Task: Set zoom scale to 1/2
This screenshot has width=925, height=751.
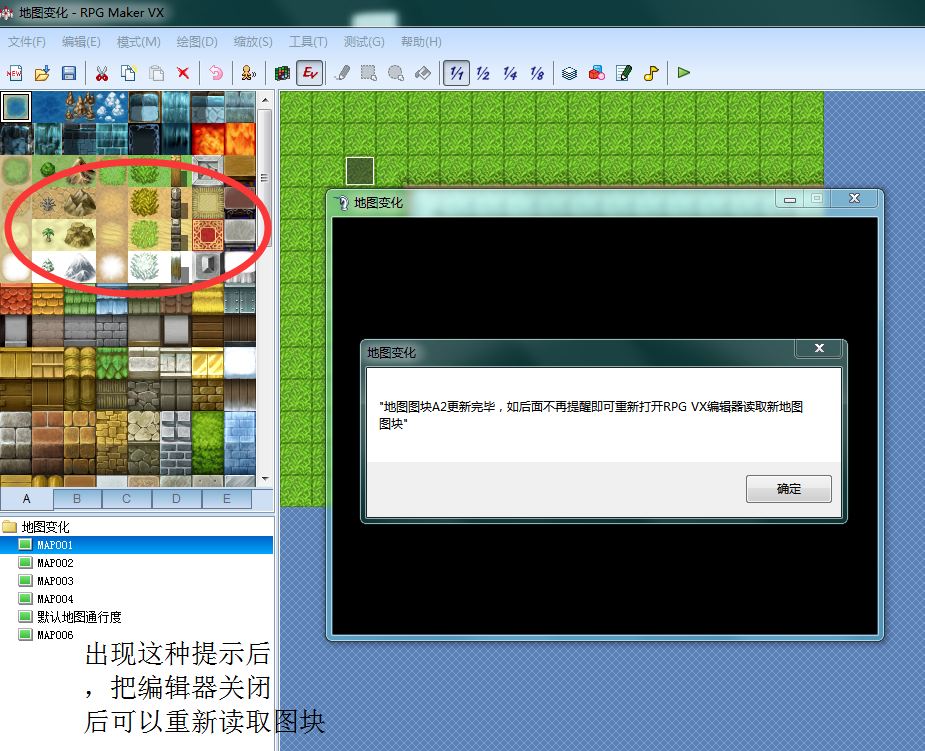Action: tap(483, 73)
